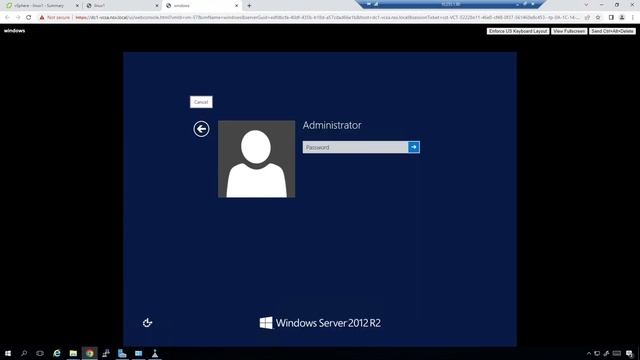The image size is (640, 360).
Task: Launch Internet Explorer from the taskbar
Action: coord(57,353)
